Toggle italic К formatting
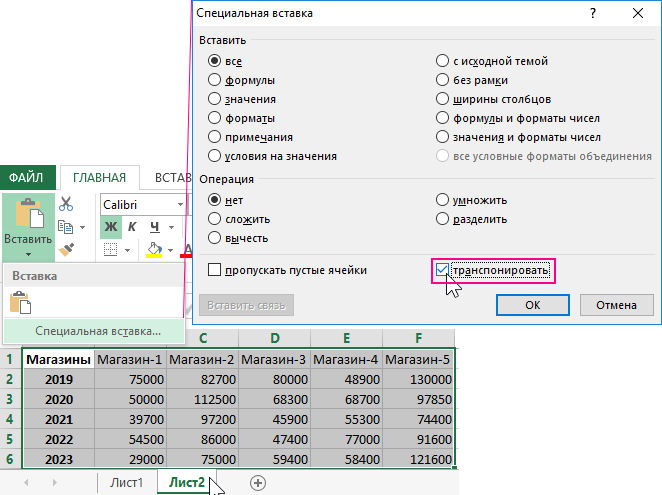 click(133, 227)
